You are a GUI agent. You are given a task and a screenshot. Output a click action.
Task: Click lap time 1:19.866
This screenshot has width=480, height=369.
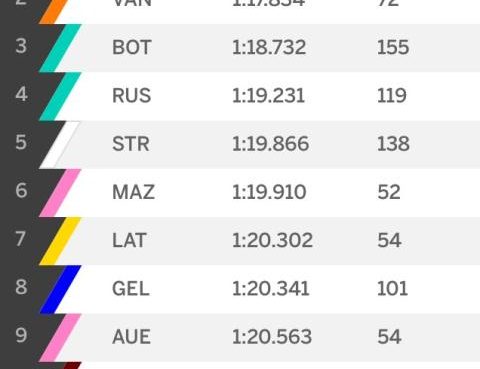point(271,144)
